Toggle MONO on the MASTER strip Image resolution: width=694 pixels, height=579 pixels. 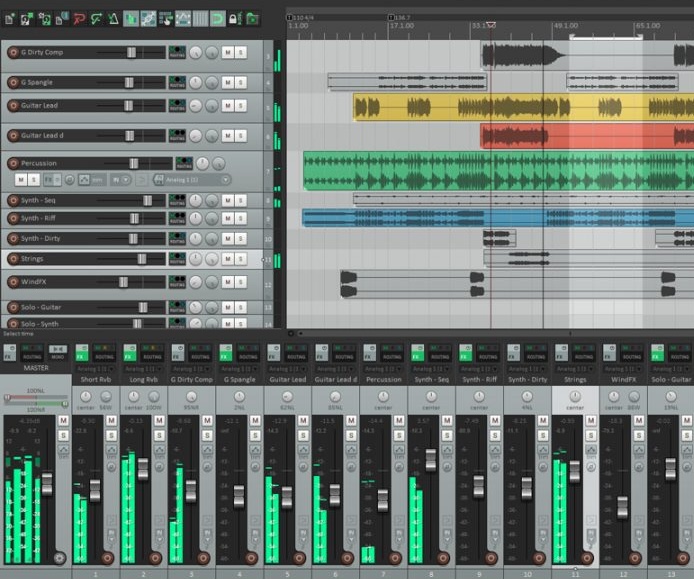(58, 352)
